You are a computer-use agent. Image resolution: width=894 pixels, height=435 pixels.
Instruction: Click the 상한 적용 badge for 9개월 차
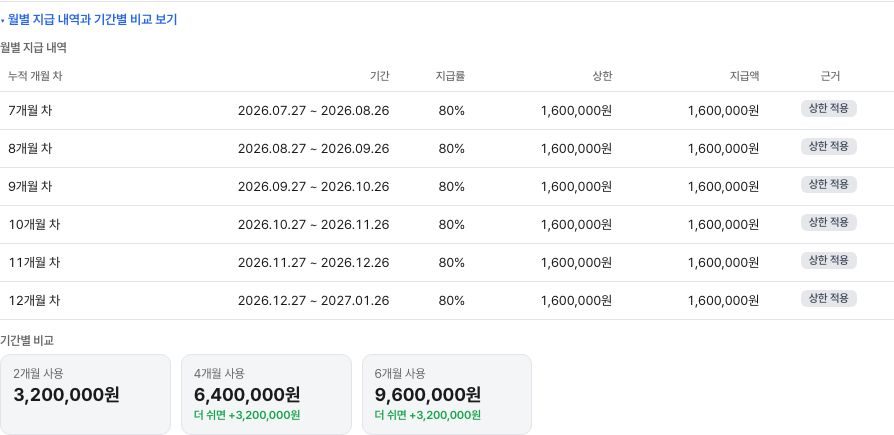(828, 185)
